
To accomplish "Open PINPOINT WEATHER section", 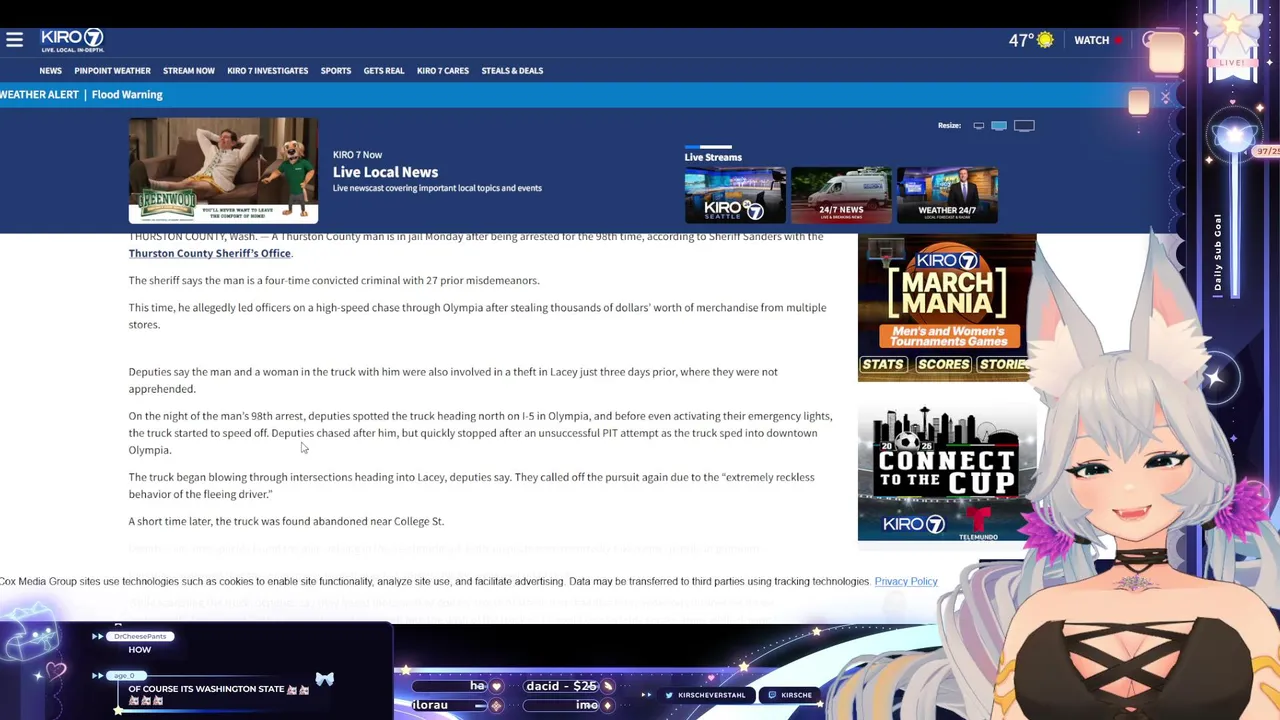I will pos(112,71).
